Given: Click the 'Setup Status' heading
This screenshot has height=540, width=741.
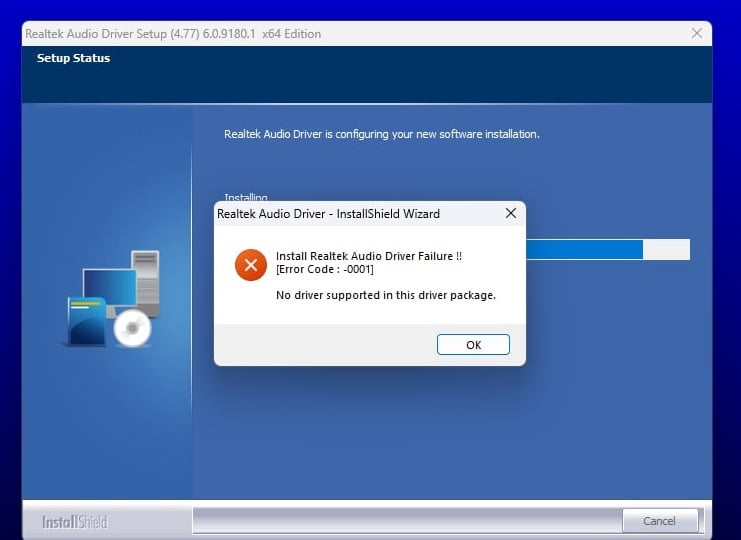Looking at the screenshot, I should click(73, 58).
